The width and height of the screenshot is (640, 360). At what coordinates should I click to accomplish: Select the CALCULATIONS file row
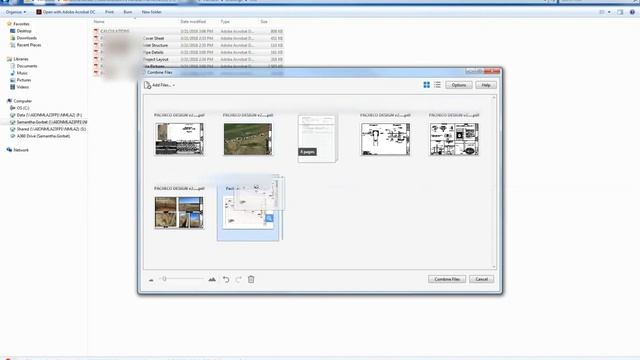click(x=188, y=31)
